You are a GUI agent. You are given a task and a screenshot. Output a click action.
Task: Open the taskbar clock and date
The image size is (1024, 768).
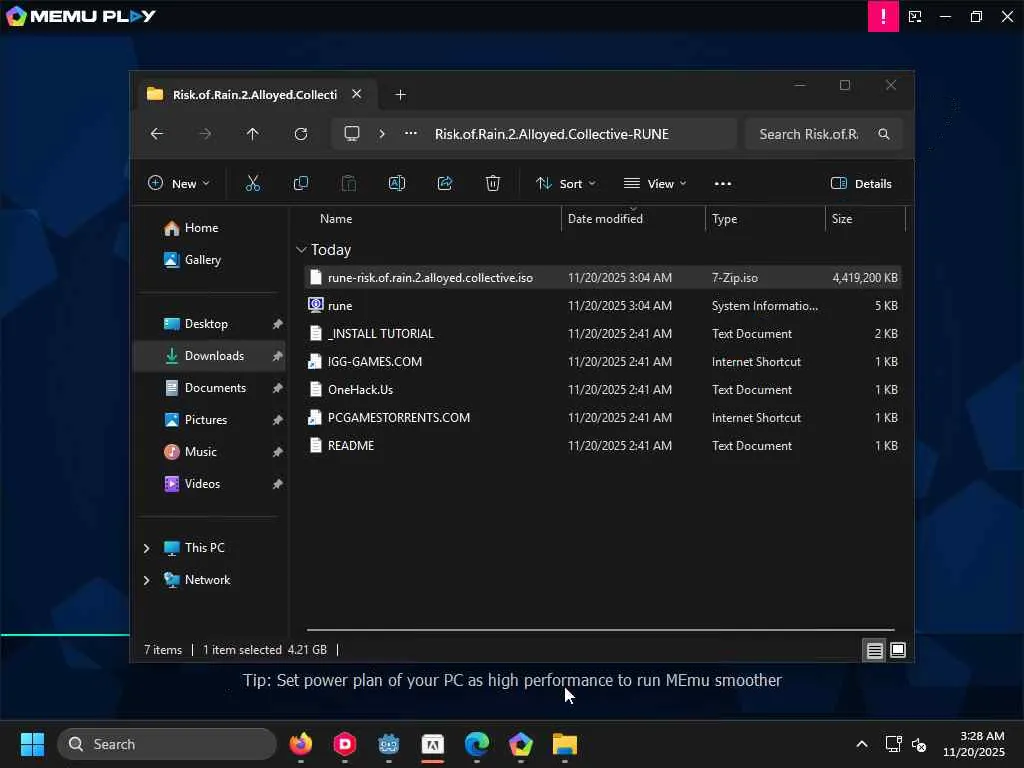click(x=974, y=744)
